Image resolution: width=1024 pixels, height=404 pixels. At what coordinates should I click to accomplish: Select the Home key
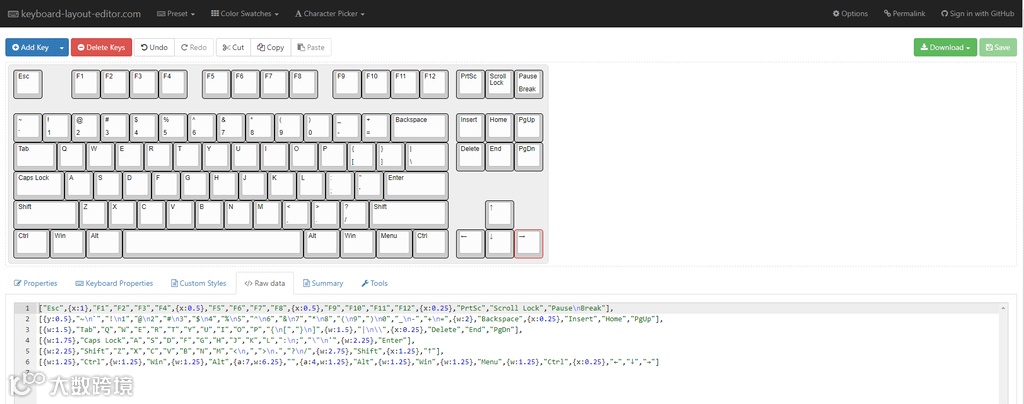click(499, 127)
